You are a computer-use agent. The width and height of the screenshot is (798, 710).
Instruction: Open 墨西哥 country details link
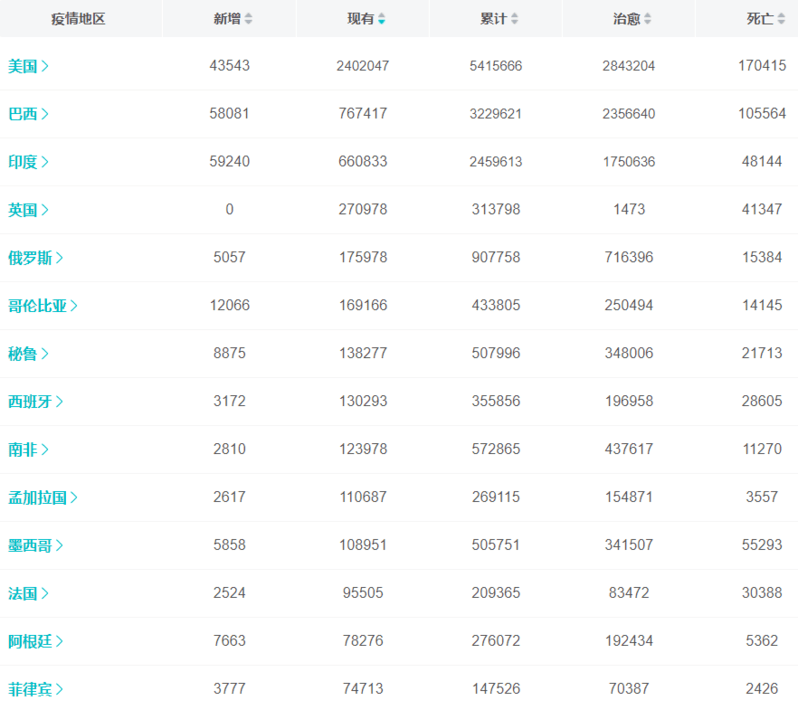click(35, 546)
